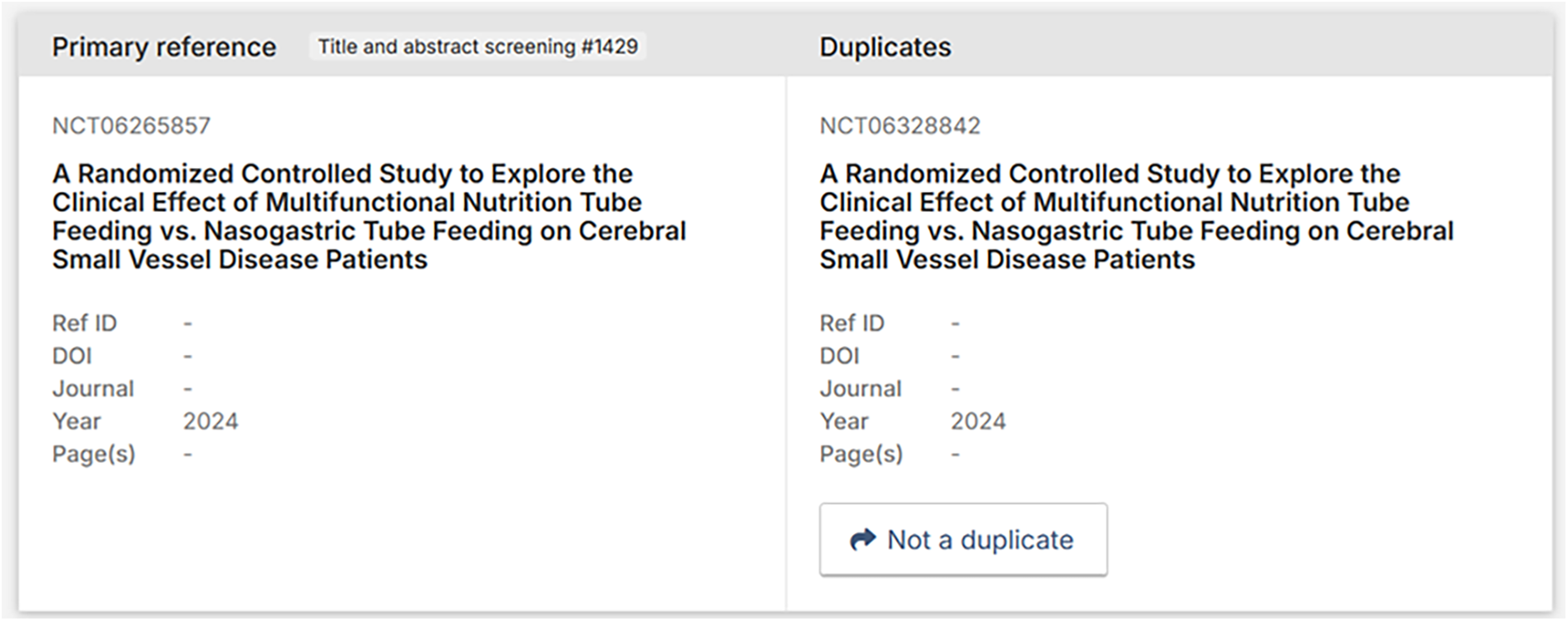The height and width of the screenshot is (621, 1568).
Task: Click the NCT06328842 identifier
Action: 899,126
